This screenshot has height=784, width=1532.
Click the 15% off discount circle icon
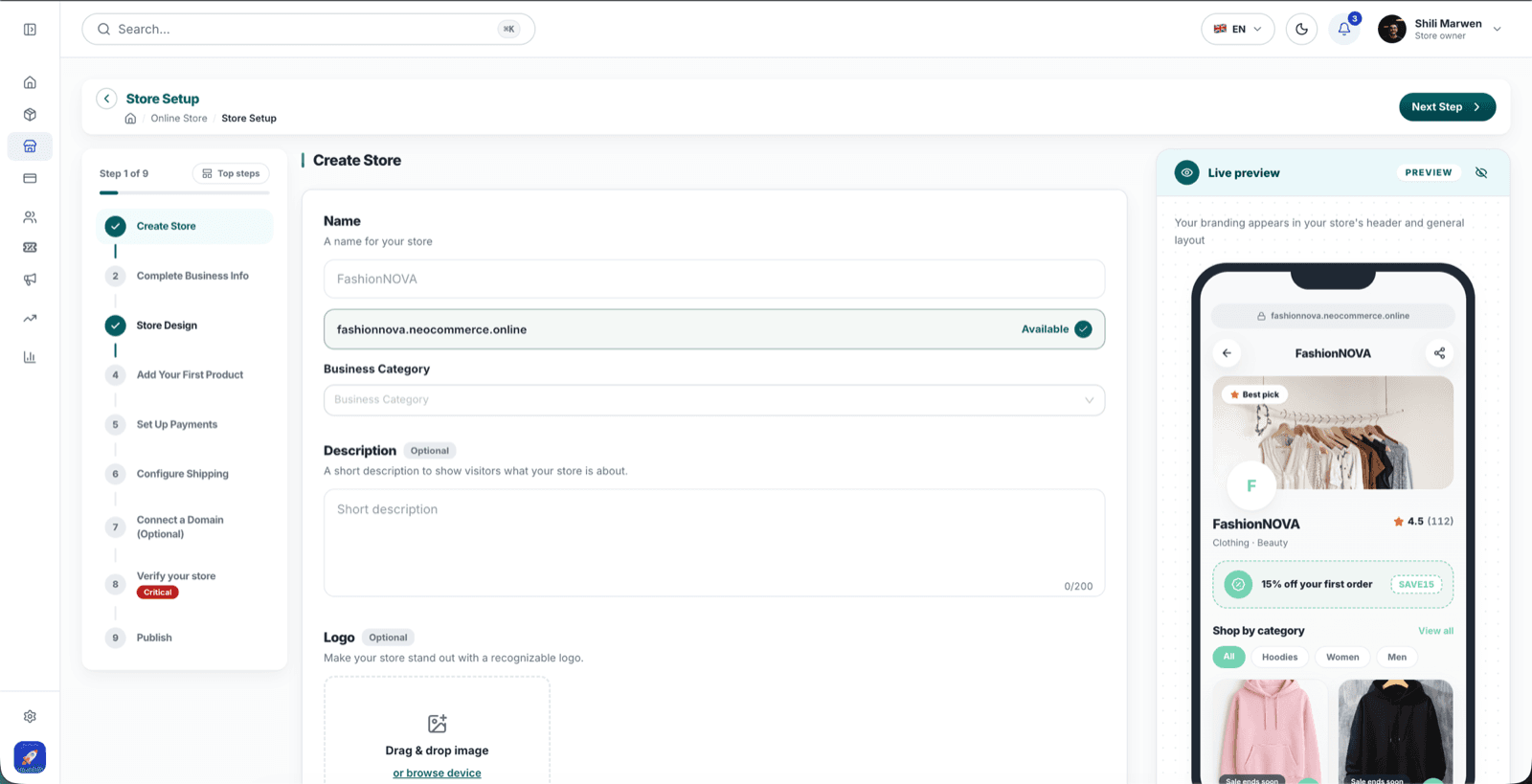tap(1238, 584)
